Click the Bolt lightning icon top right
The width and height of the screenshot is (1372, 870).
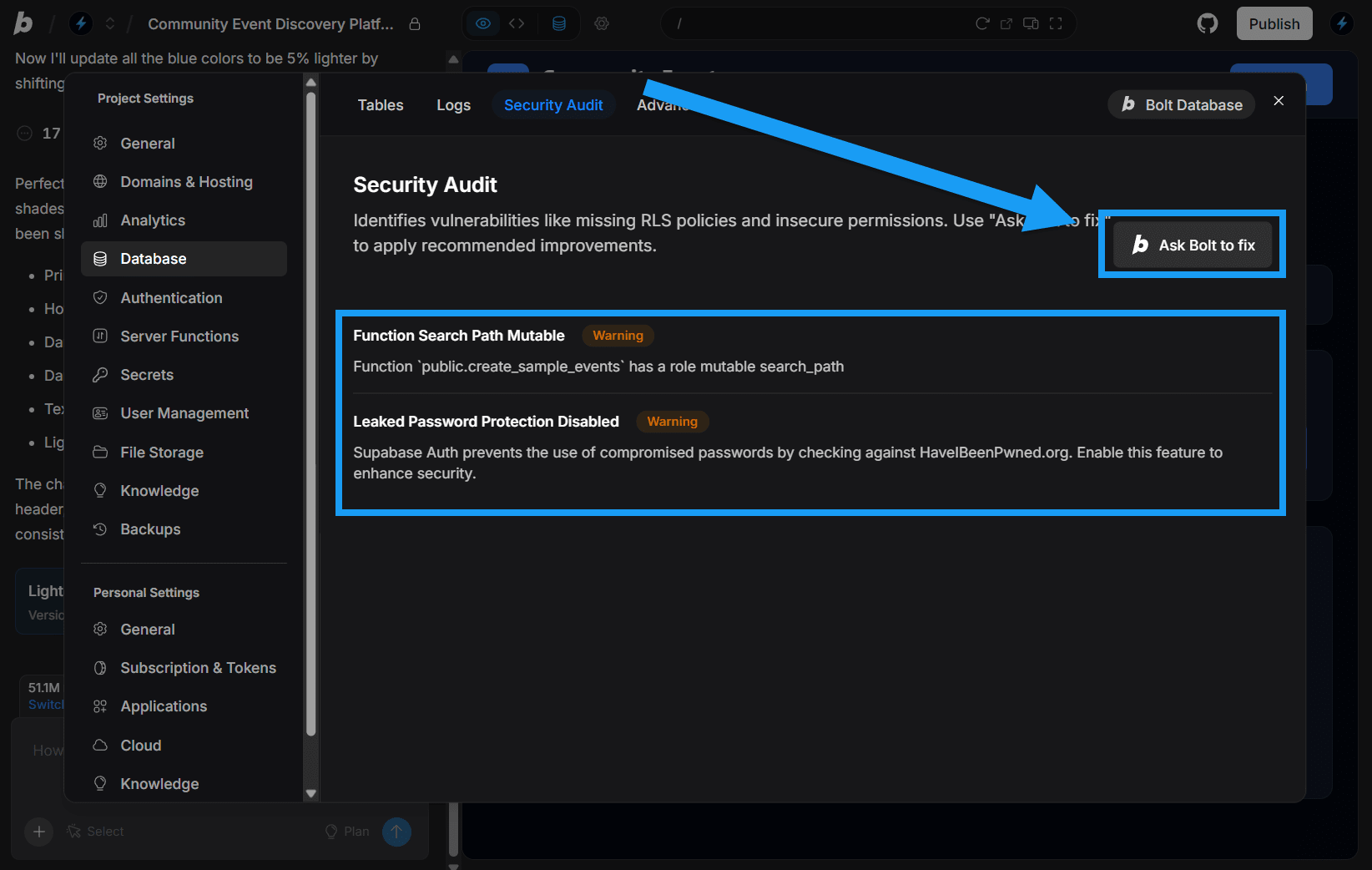[1341, 23]
